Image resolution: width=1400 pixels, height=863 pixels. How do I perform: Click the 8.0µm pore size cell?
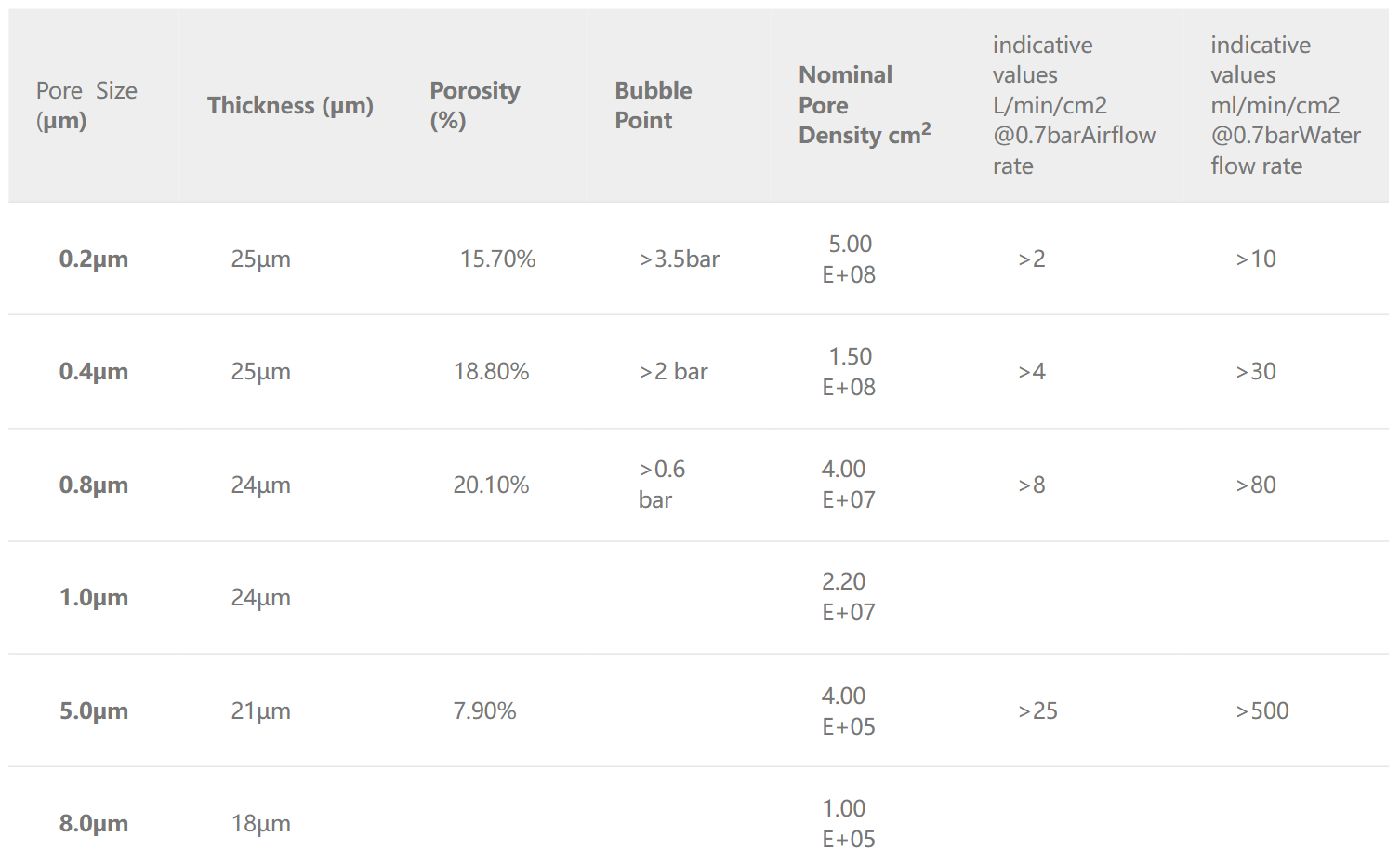point(94,823)
